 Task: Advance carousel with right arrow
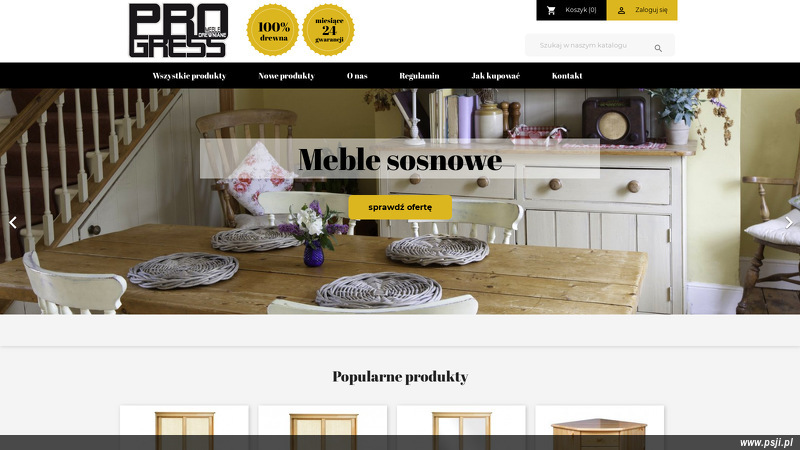[x=789, y=222]
